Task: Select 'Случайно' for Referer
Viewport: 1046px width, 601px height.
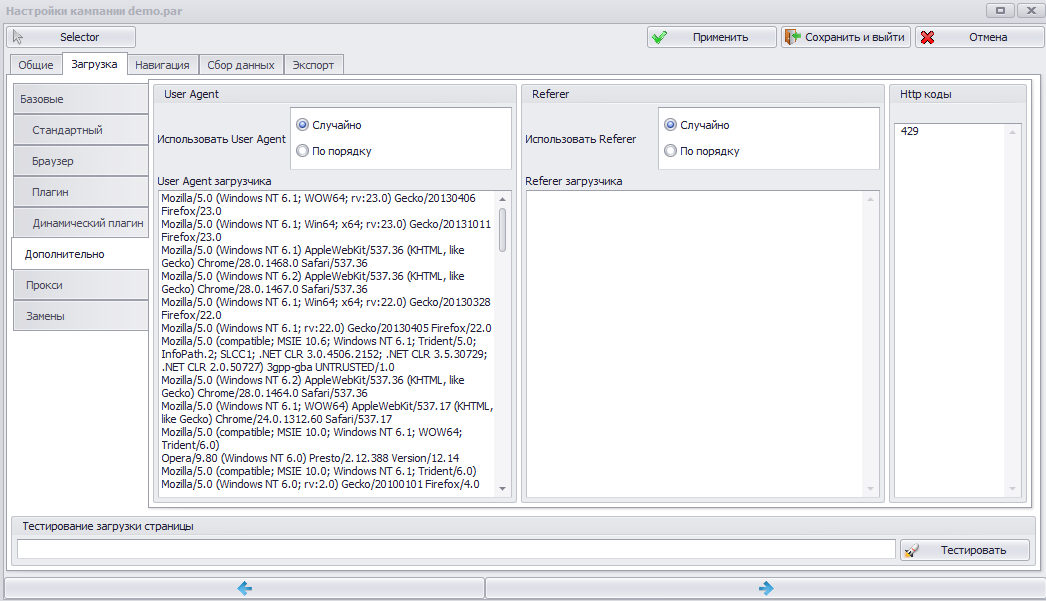Action: coord(670,125)
